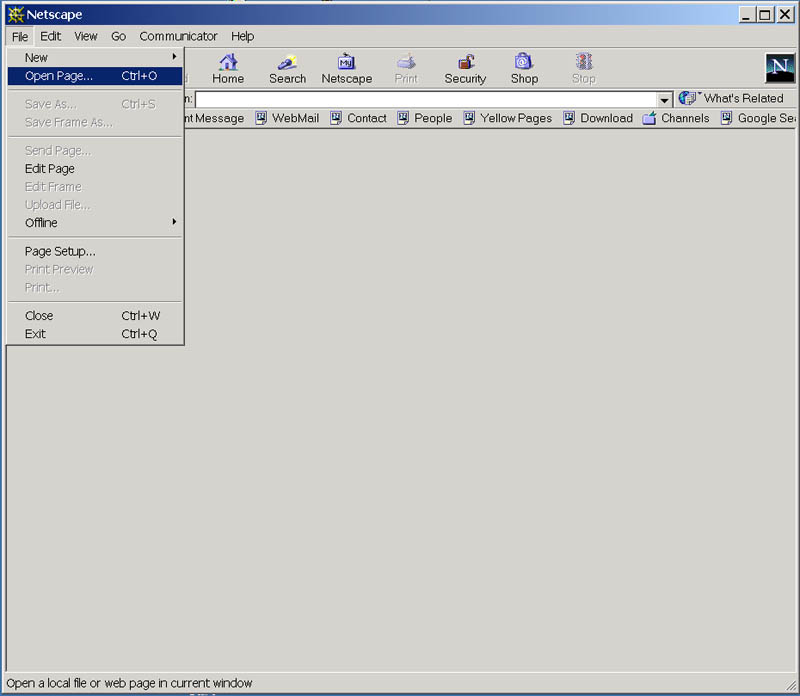Image resolution: width=800 pixels, height=696 pixels.
Task: Click the WebMail bookmark icon
Action: (x=261, y=118)
